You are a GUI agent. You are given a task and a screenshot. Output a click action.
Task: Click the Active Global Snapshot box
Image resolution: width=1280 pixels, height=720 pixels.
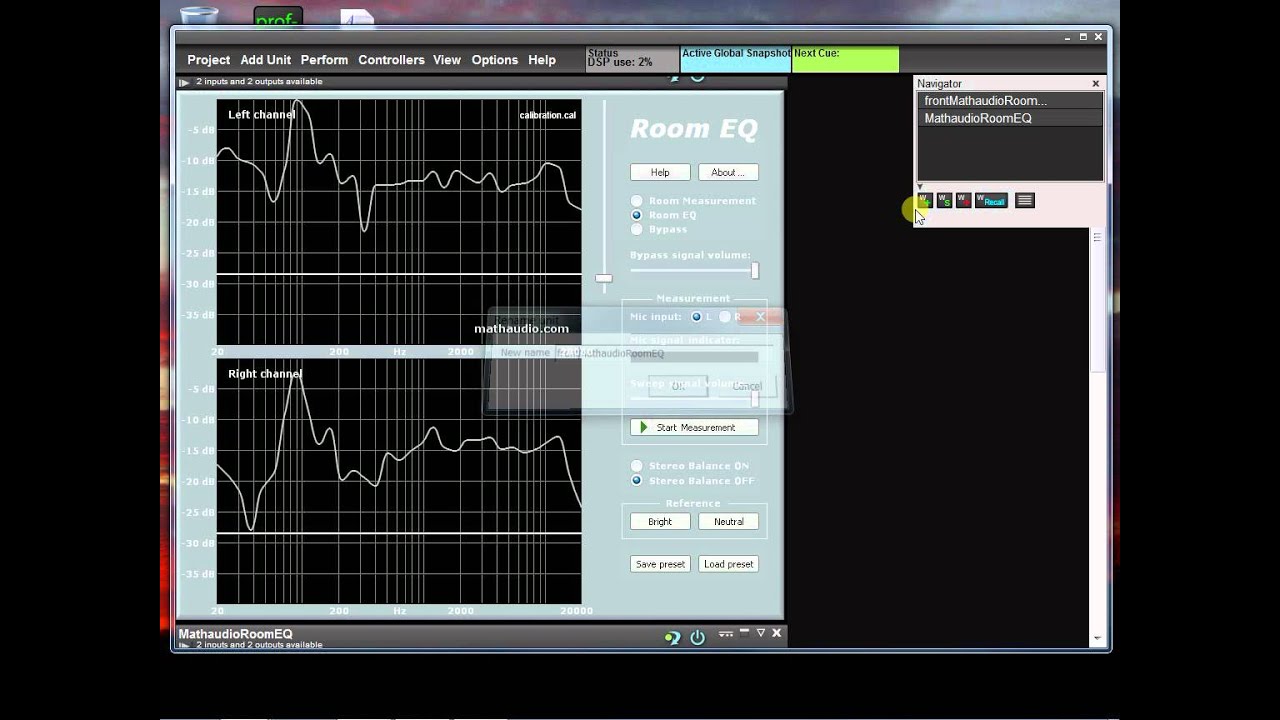(x=736, y=59)
